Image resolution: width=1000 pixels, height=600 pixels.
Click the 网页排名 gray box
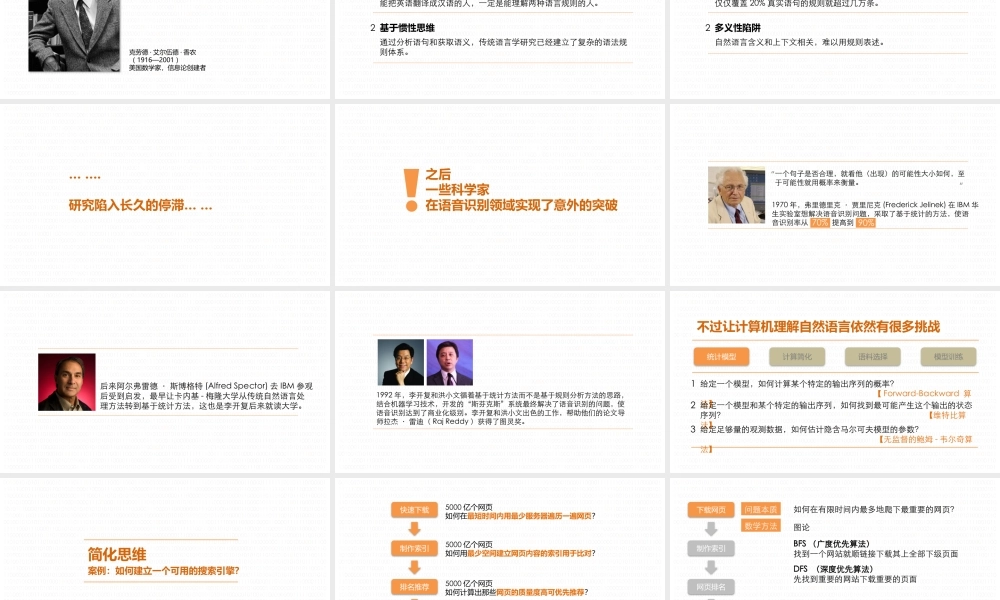(713, 587)
